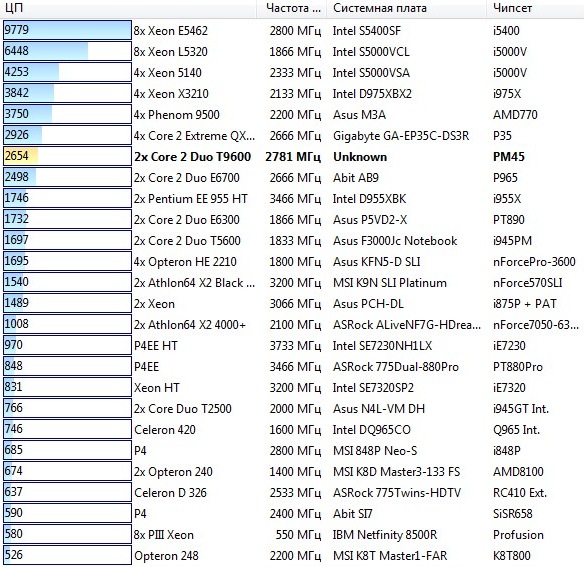
Task: Select the 4x Opteron HE 2210 row
Action: coord(292,262)
